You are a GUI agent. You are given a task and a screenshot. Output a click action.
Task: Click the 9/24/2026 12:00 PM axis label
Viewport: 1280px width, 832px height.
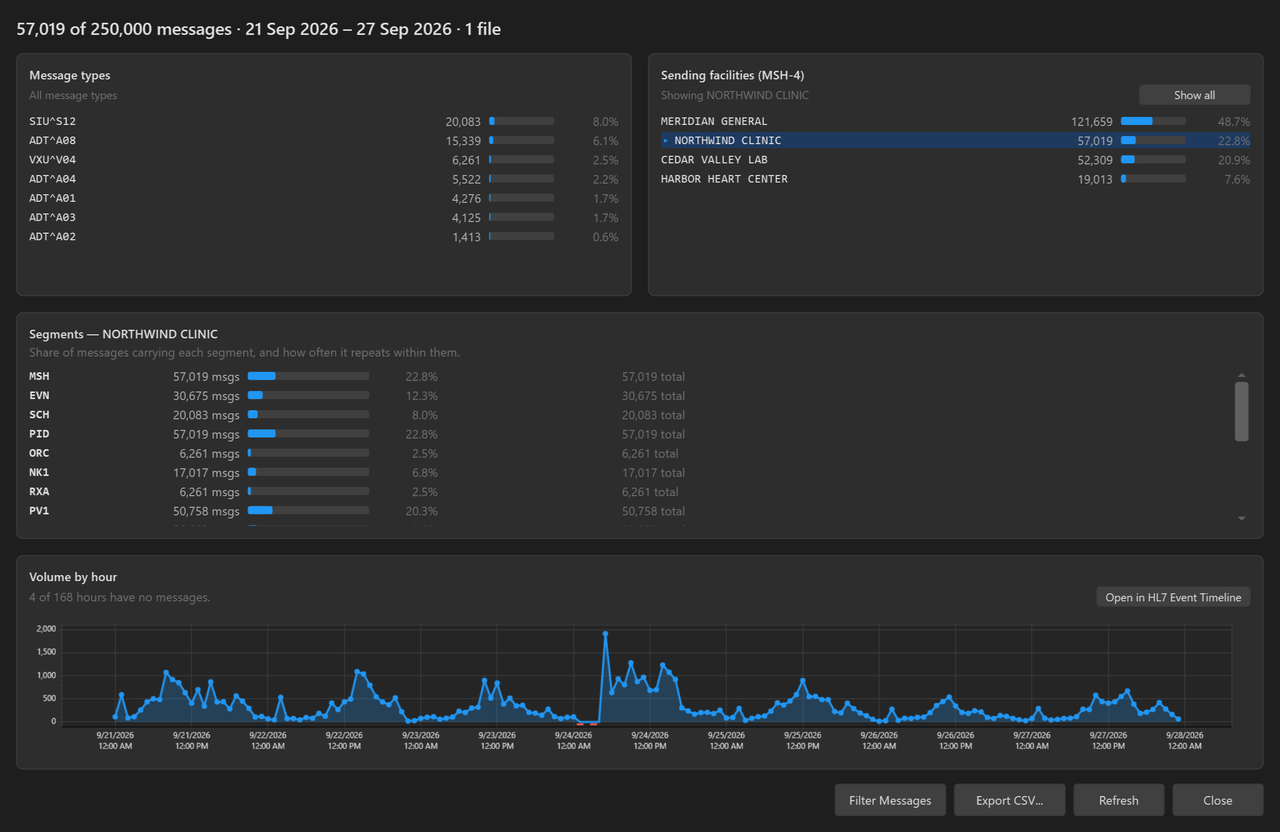650,740
